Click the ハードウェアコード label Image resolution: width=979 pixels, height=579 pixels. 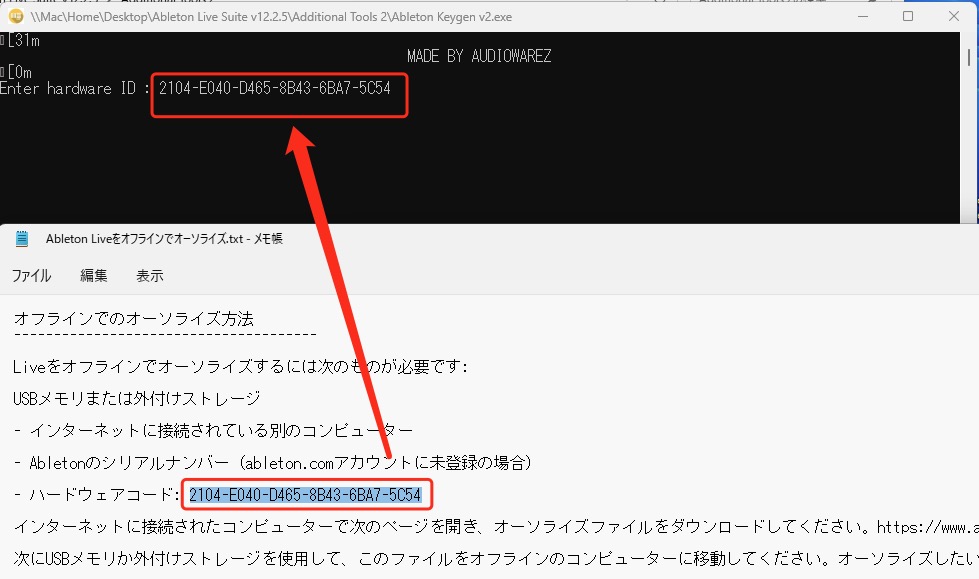point(104,495)
